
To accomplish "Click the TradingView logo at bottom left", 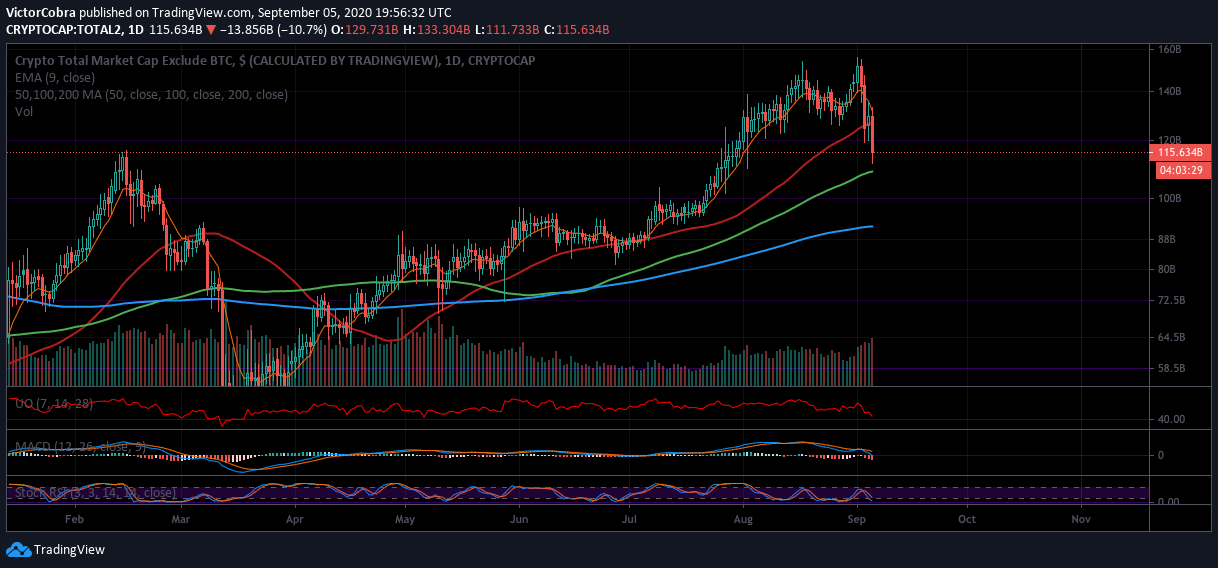I will click(x=55, y=549).
